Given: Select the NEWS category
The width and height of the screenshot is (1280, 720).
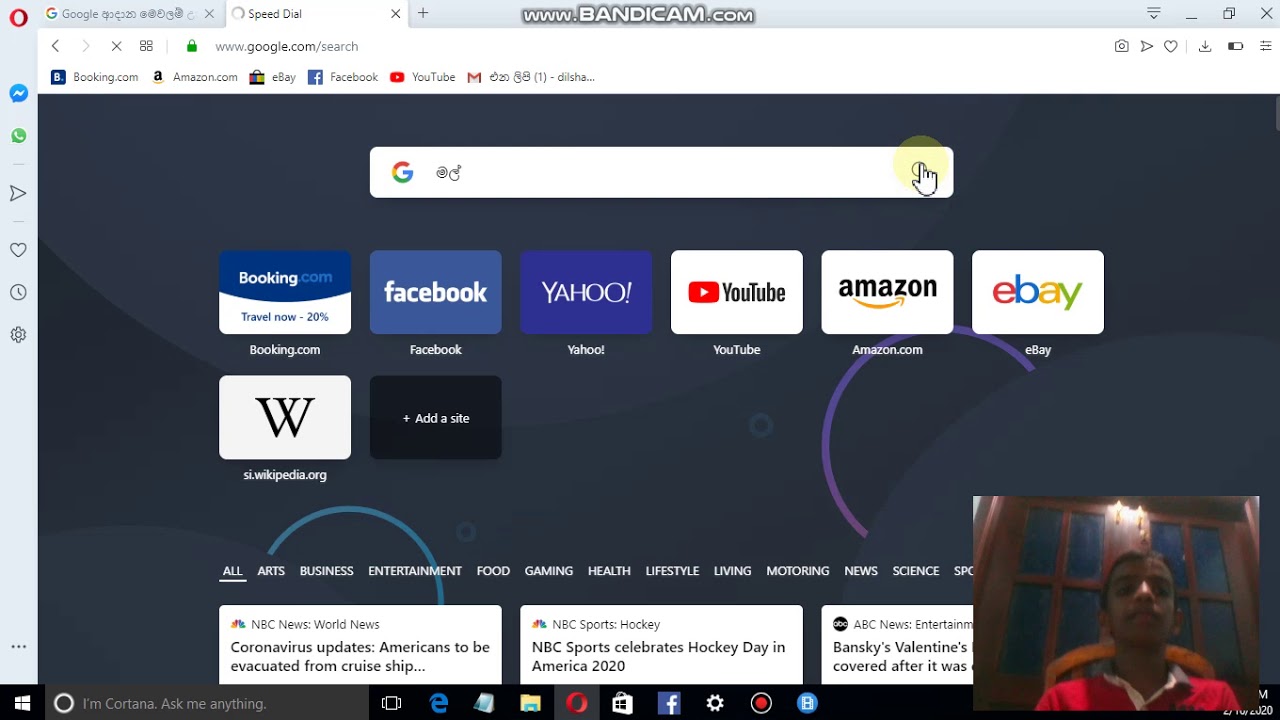Looking at the screenshot, I should tap(861, 571).
